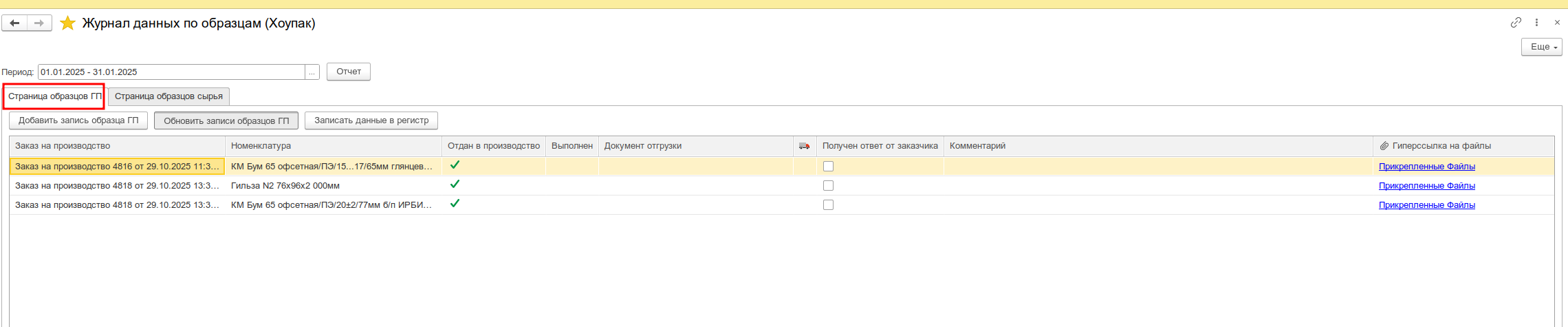The height and width of the screenshot is (327, 1568).
Task: Enable customer reply checkbox in third row
Action: pos(828,205)
